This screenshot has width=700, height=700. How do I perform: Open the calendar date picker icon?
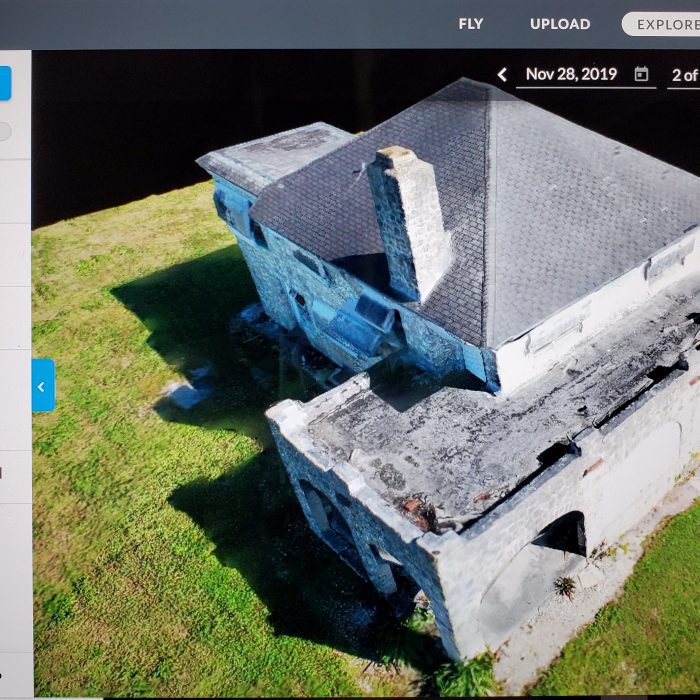tap(641, 75)
